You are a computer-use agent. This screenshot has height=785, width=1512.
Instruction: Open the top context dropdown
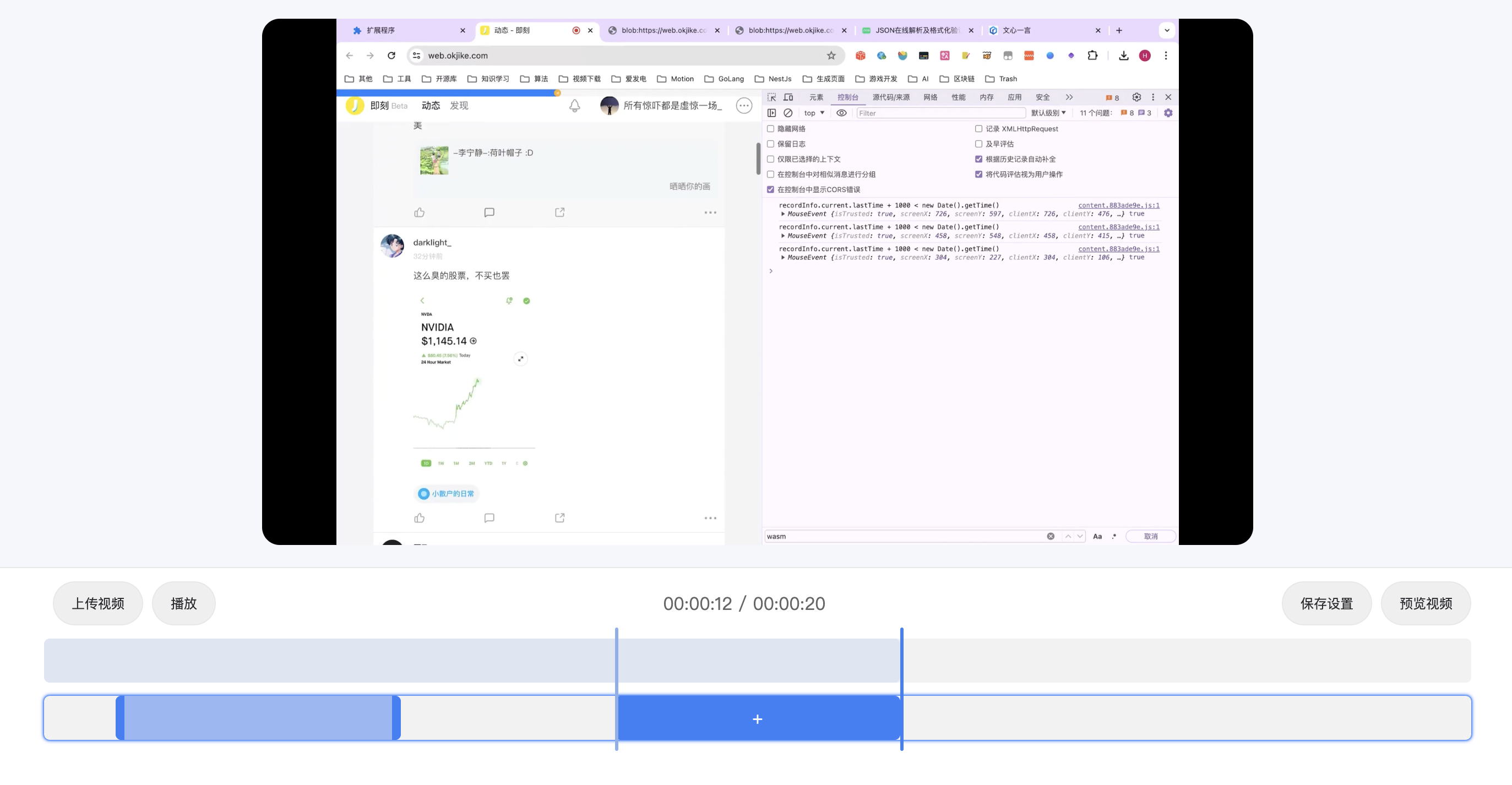coord(814,113)
